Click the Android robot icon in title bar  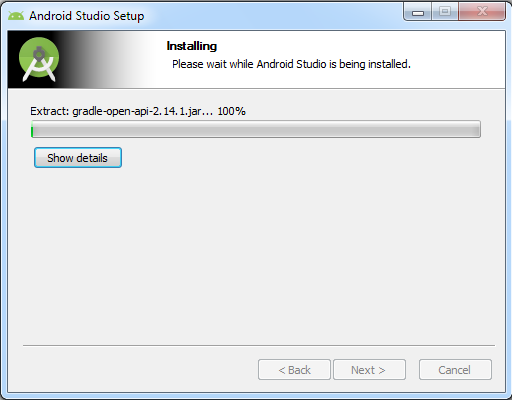(x=16, y=16)
